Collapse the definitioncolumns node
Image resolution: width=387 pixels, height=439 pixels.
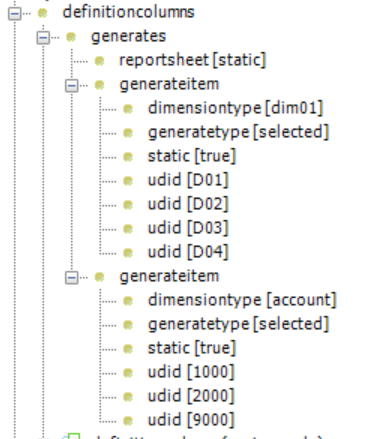point(15,13)
